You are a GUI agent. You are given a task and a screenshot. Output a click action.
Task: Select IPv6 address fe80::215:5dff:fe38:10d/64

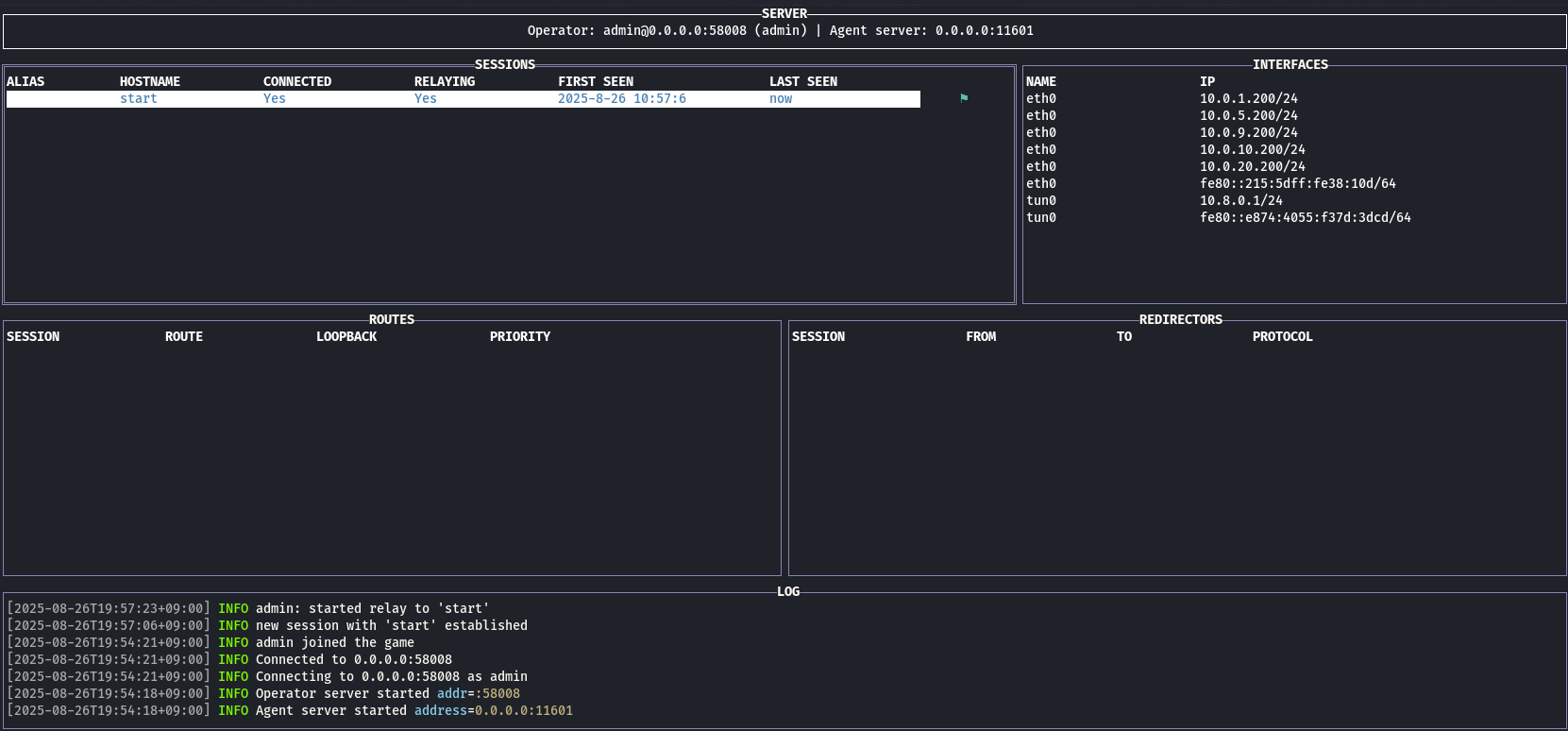pos(1298,184)
